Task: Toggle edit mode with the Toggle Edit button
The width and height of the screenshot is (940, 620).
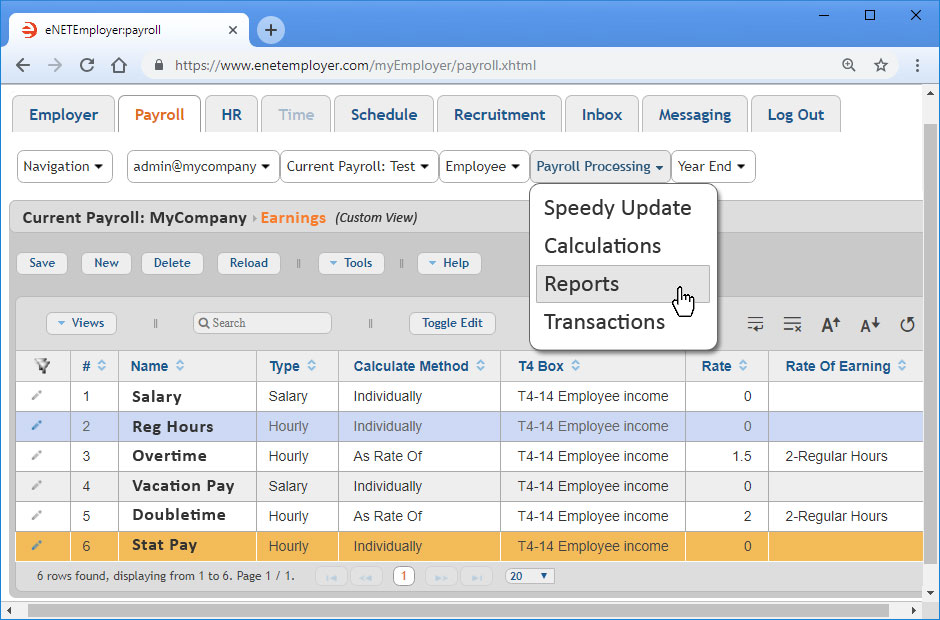Action: 452,323
